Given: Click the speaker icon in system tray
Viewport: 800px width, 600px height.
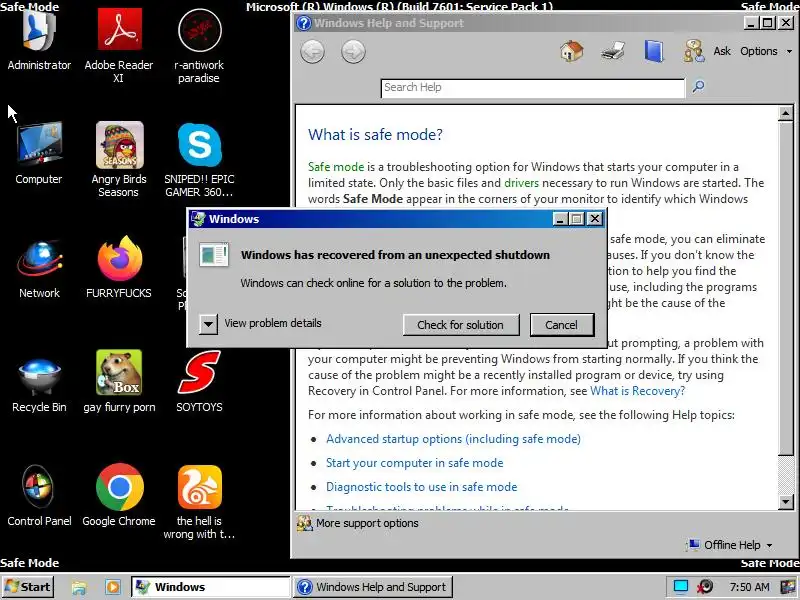Looking at the screenshot, I should [706, 587].
